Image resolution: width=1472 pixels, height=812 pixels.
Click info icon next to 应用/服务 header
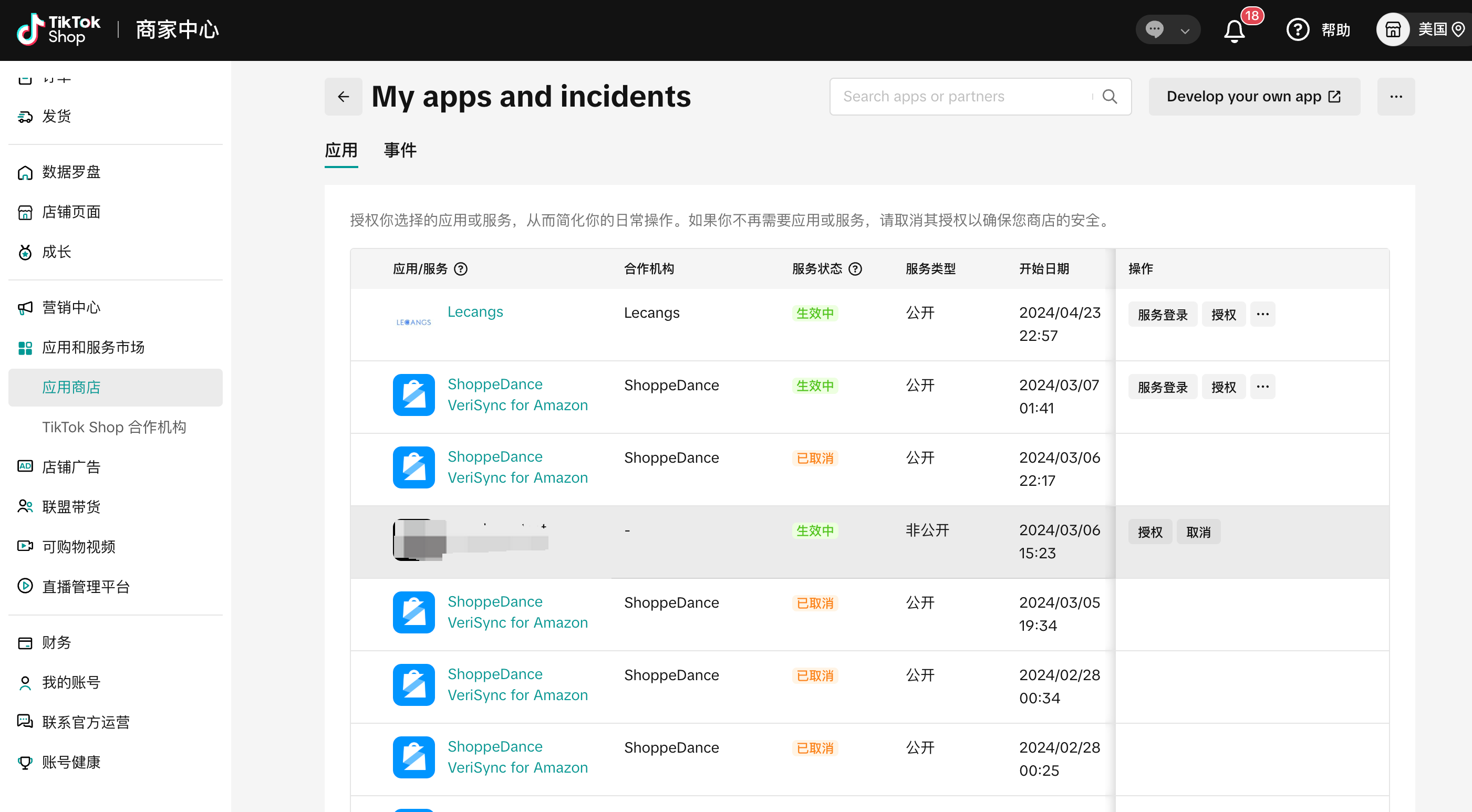point(461,269)
